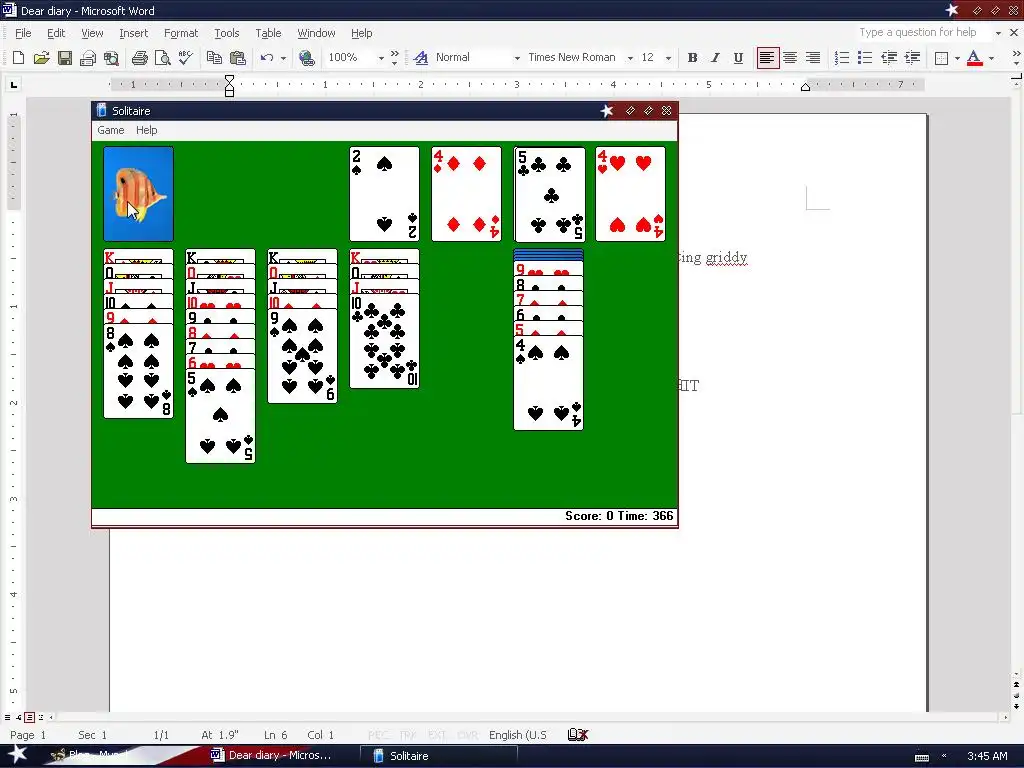1024x768 pixels.
Task: Click the taskbar clock showing 3:45 AM
Action: tap(987, 756)
